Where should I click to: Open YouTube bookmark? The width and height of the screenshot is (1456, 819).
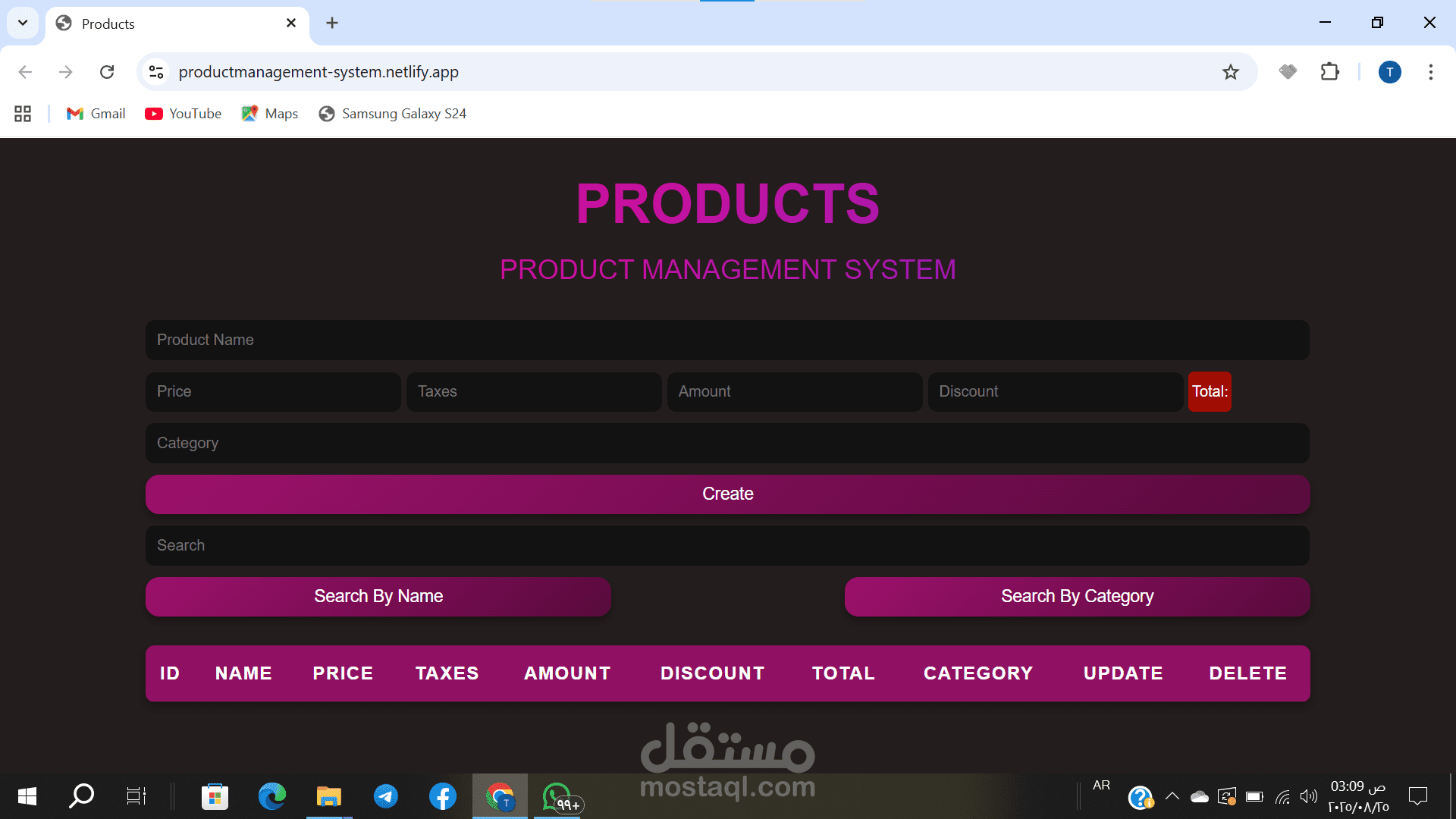(x=184, y=114)
